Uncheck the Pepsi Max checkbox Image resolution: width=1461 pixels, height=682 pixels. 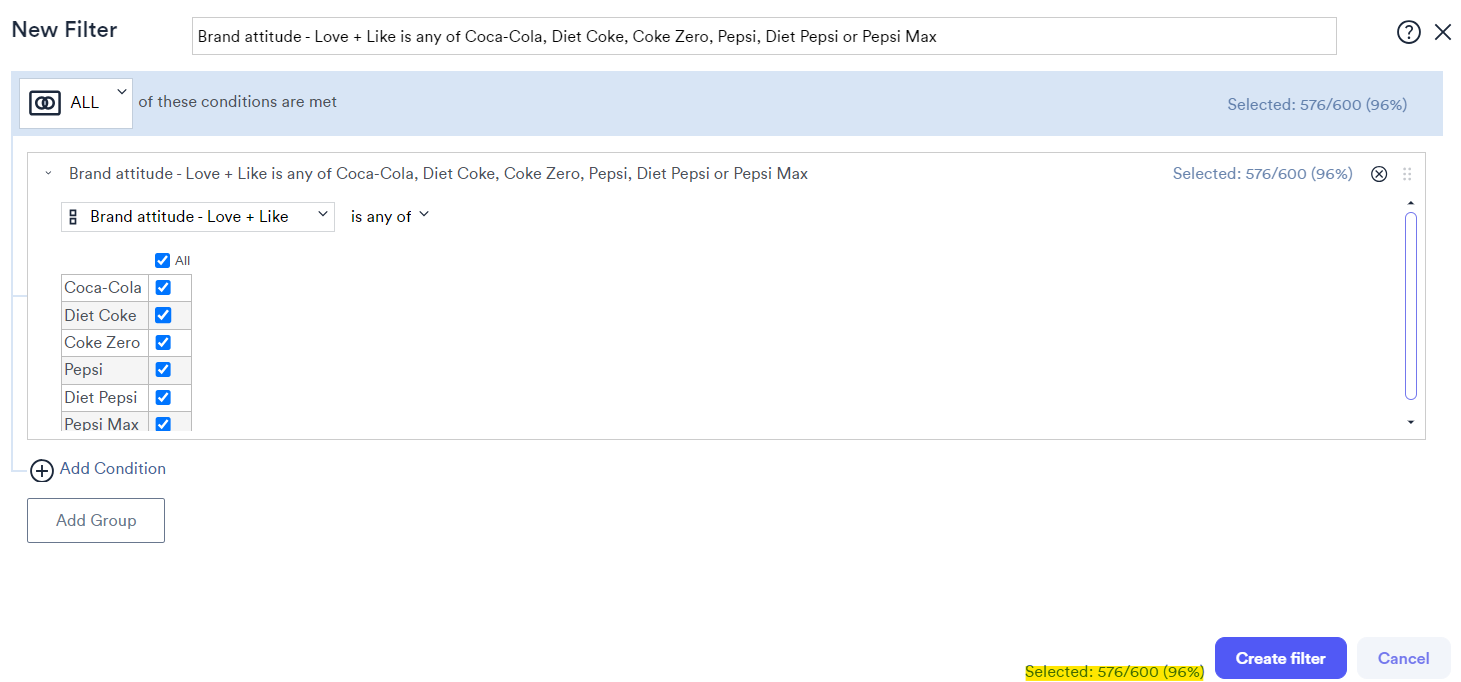point(163,423)
